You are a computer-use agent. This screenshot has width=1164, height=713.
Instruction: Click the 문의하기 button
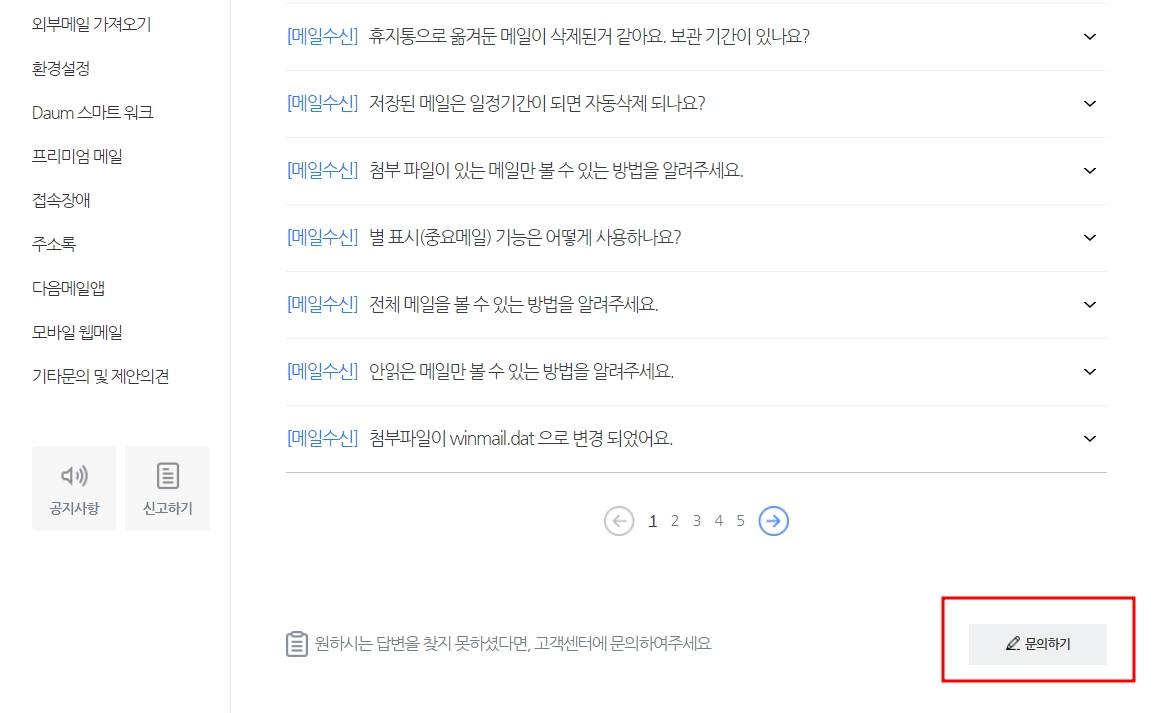1037,644
